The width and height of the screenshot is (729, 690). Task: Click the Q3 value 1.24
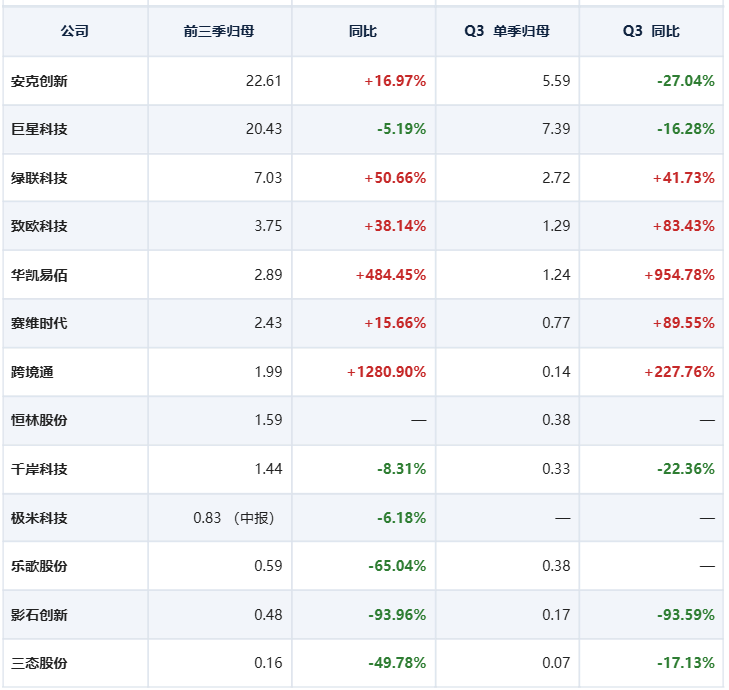[556, 275]
